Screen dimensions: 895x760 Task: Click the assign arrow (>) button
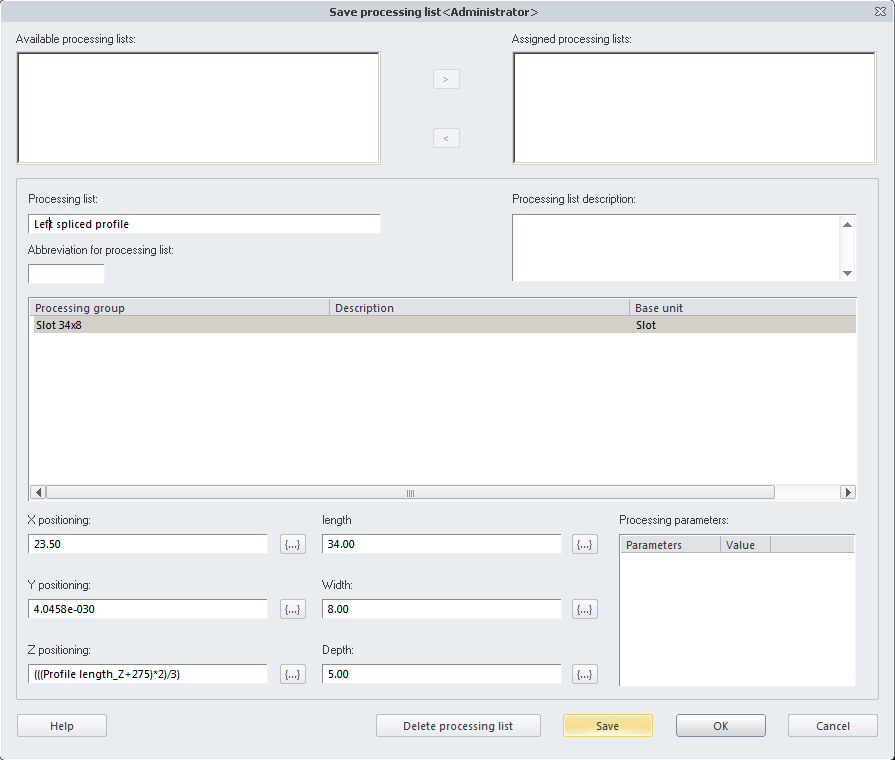(446, 79)
